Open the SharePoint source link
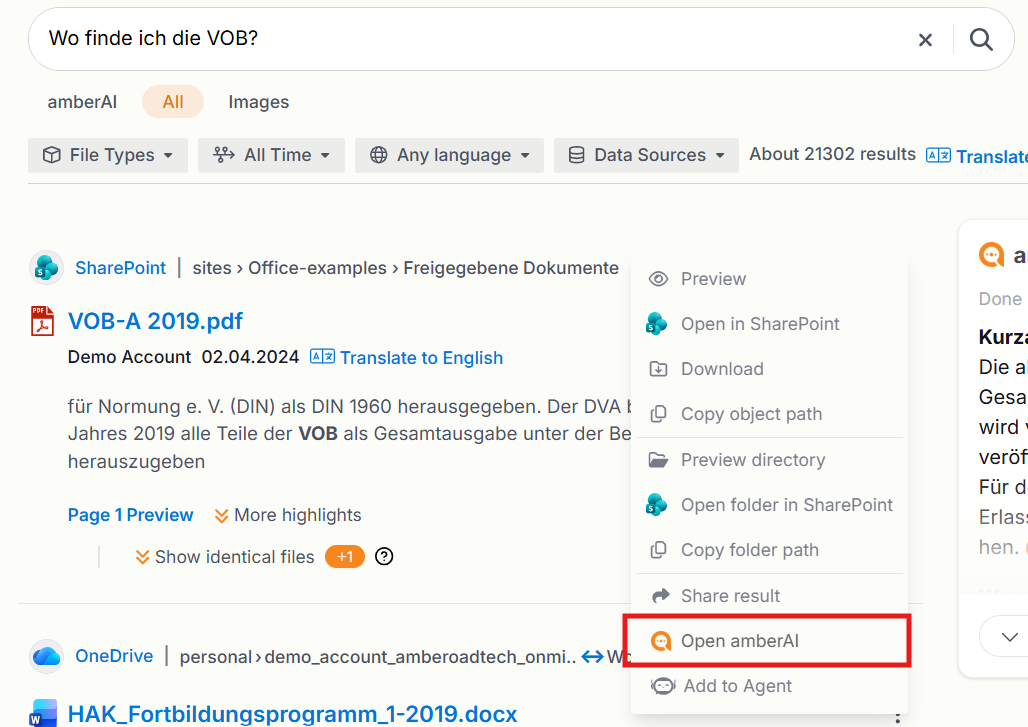Viewport: 1028px width, 727px height. pos(121,267)
